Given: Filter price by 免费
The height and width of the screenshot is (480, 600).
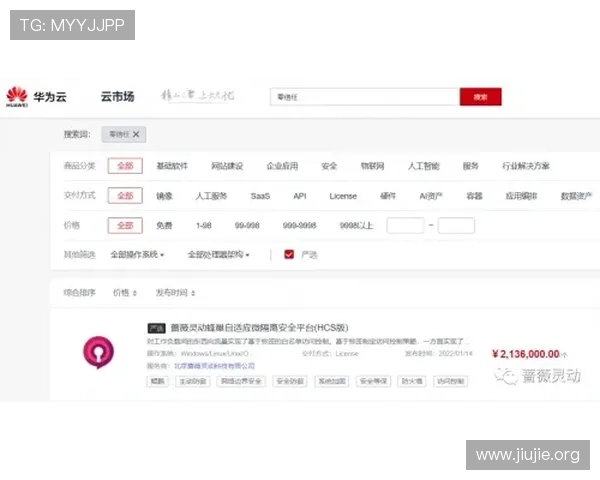Looking at the screenshot, I should click(164, 225).
